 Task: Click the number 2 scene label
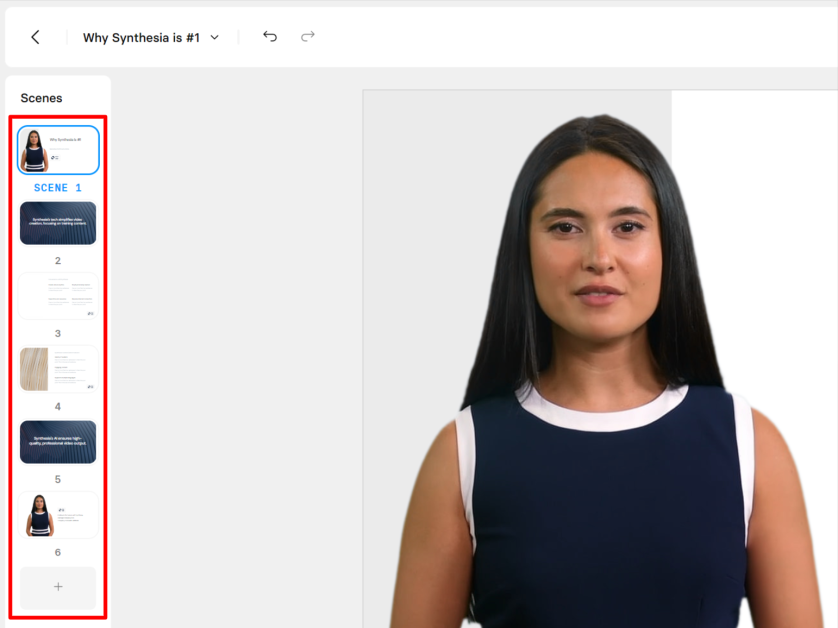point(58,261)
